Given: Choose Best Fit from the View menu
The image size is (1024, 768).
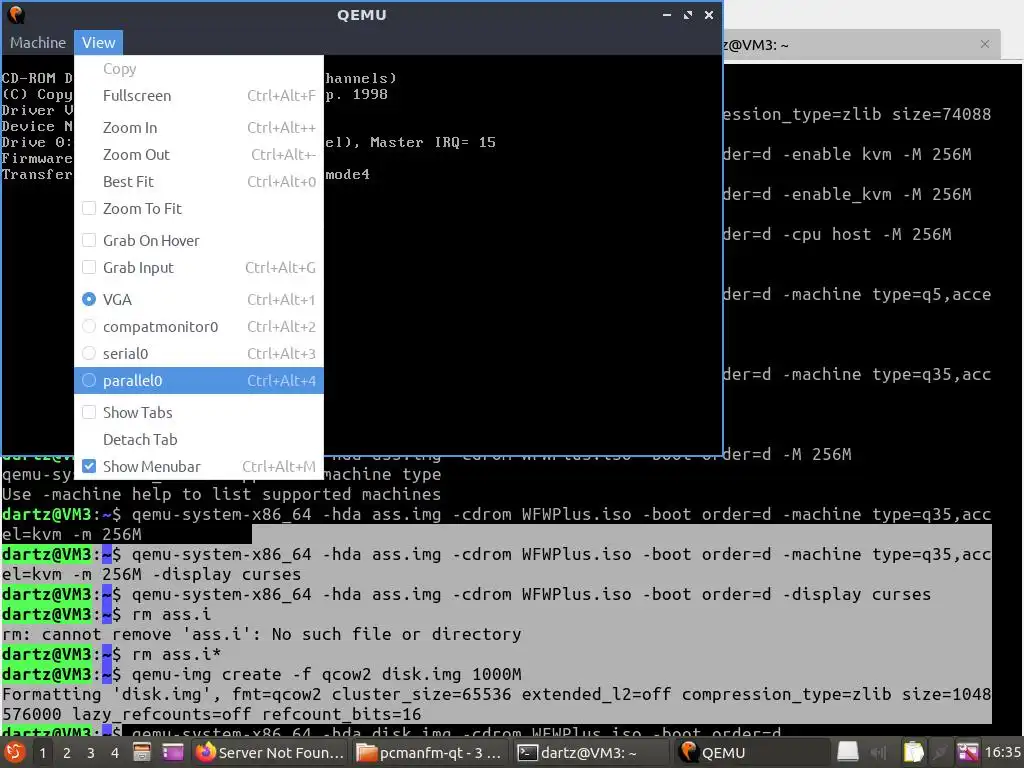Looking at the screenshot, I should [199, 182].
